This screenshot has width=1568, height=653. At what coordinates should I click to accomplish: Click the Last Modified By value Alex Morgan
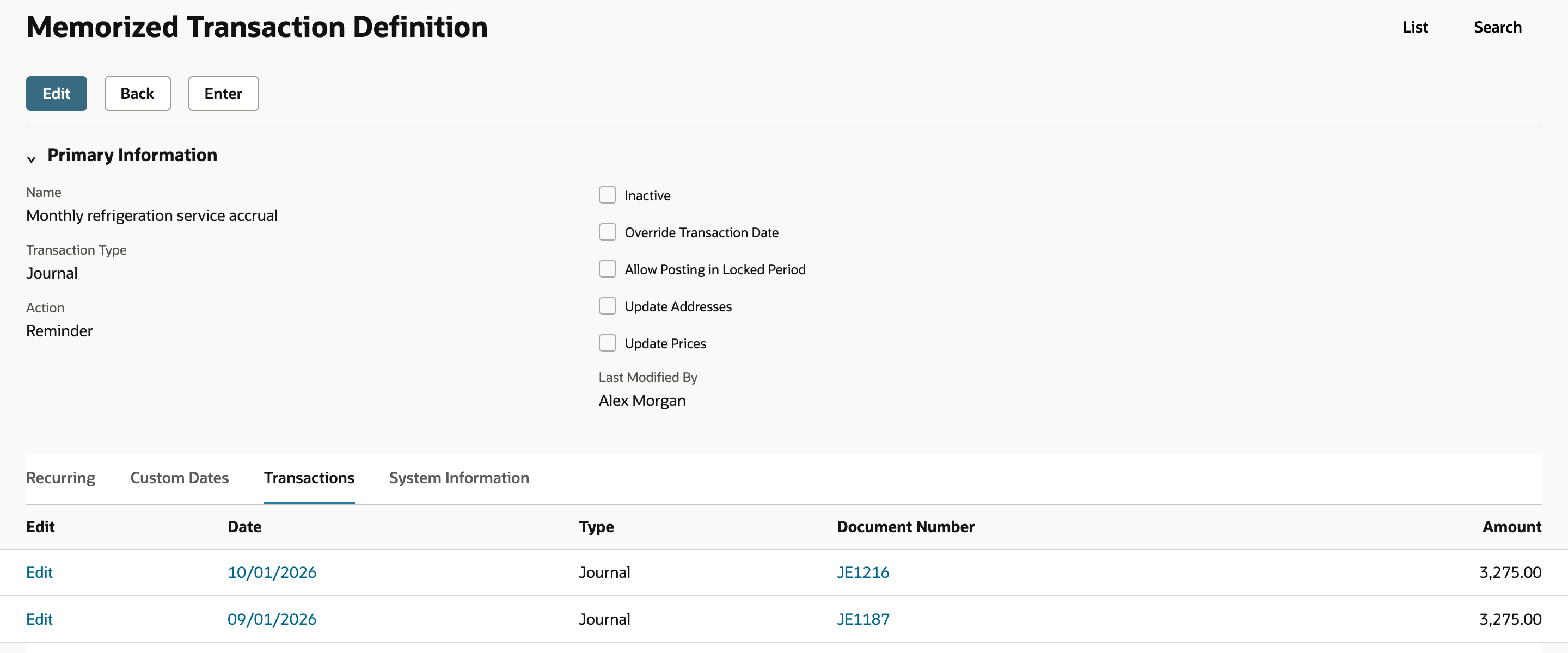click(x=642, y=401)
